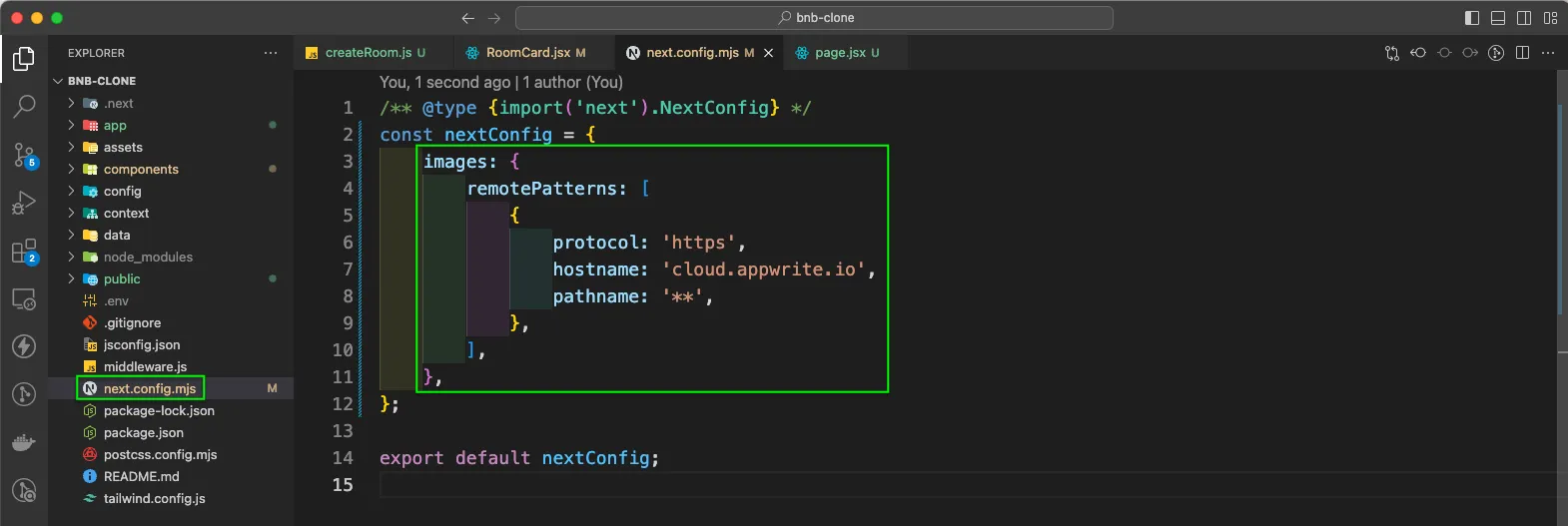
Task: Split the editor to the right
Action: (1522, 53)
